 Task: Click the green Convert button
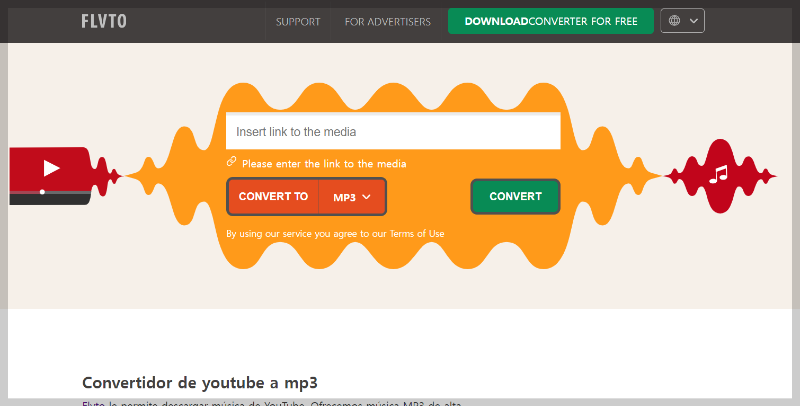click(x=515, y=196)
